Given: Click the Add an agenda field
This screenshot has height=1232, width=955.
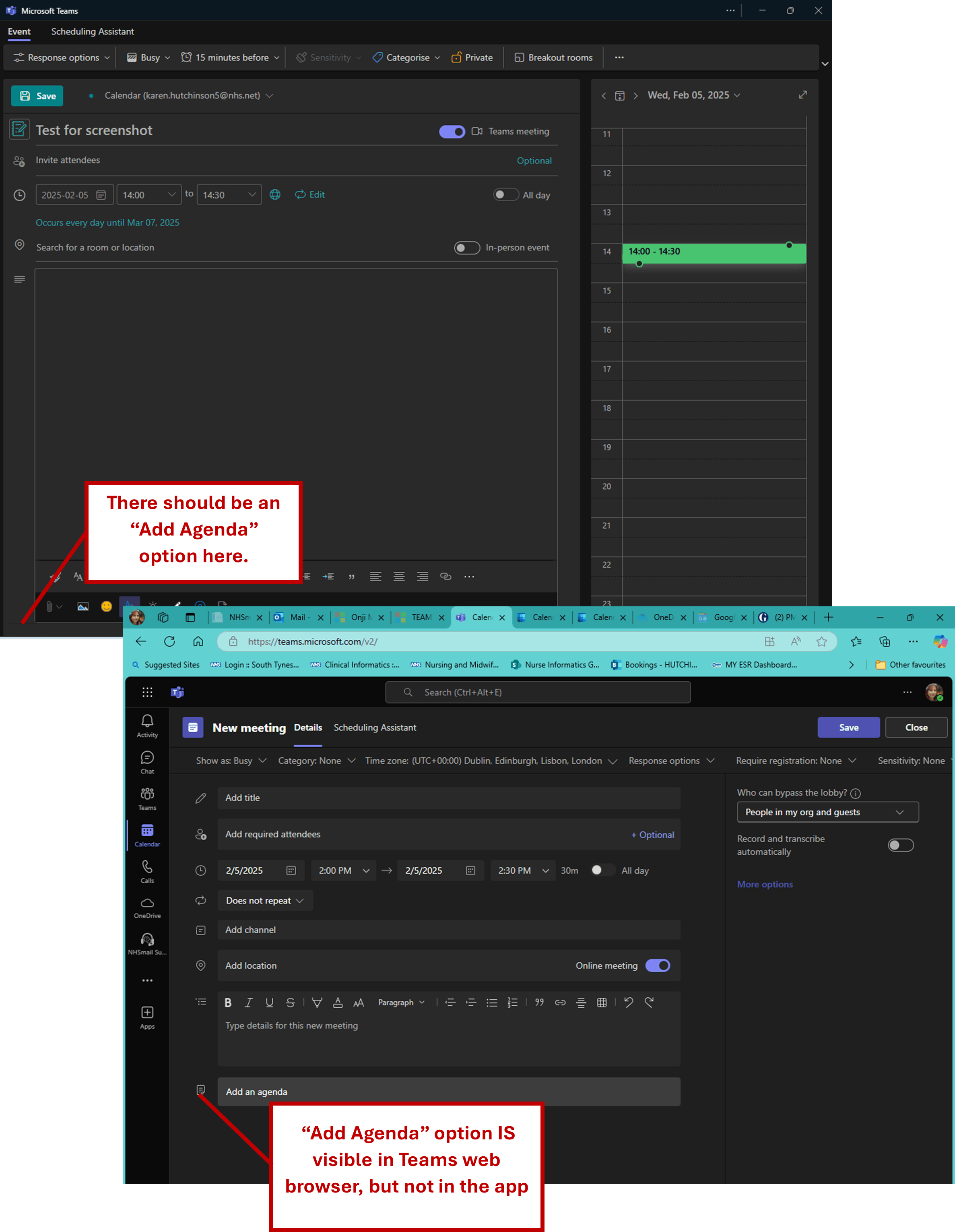Looking at the screenshot, I should (448, 1091).
